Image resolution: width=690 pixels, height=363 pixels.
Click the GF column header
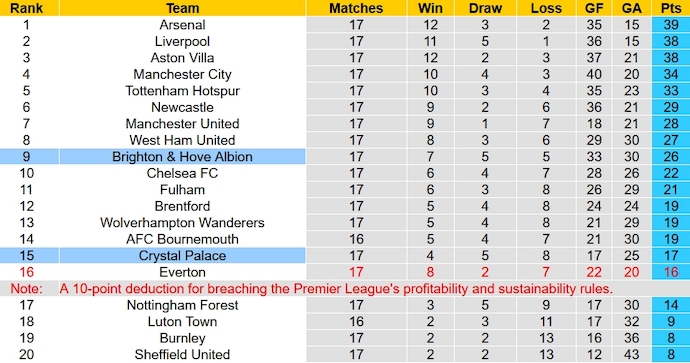pyautogui.click(x=594, y=8)
